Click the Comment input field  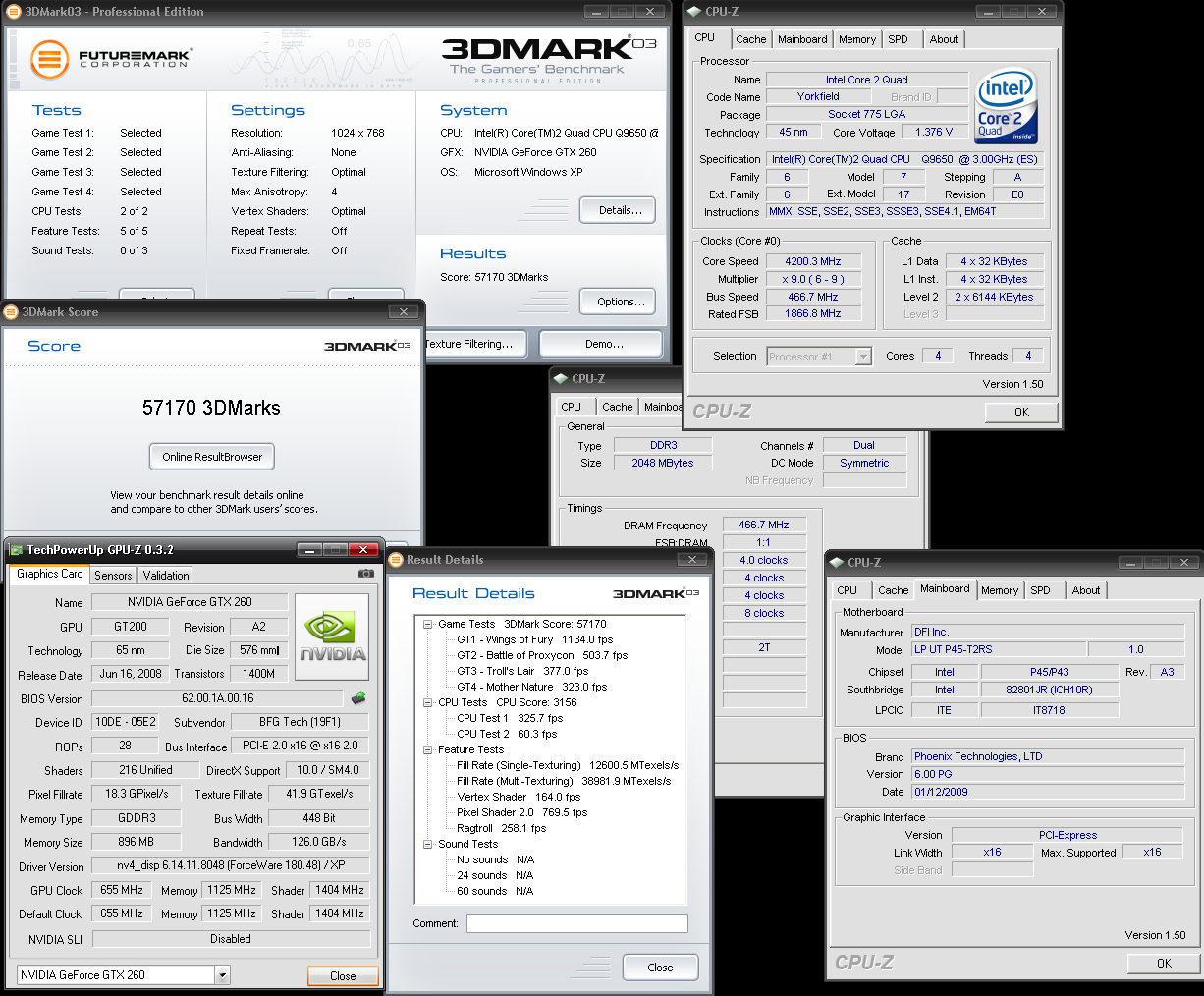[x=576, y=923]
